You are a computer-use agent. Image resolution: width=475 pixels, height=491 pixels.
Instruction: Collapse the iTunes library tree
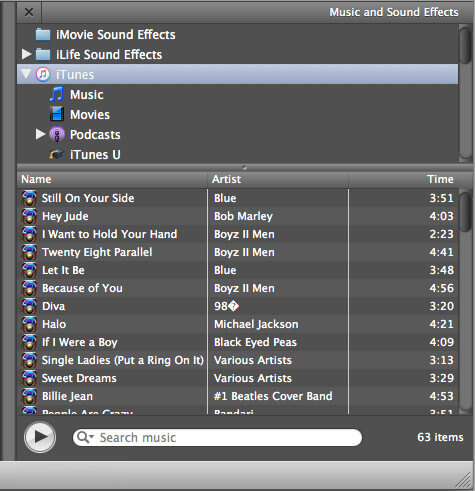click(x=26, y=74)
